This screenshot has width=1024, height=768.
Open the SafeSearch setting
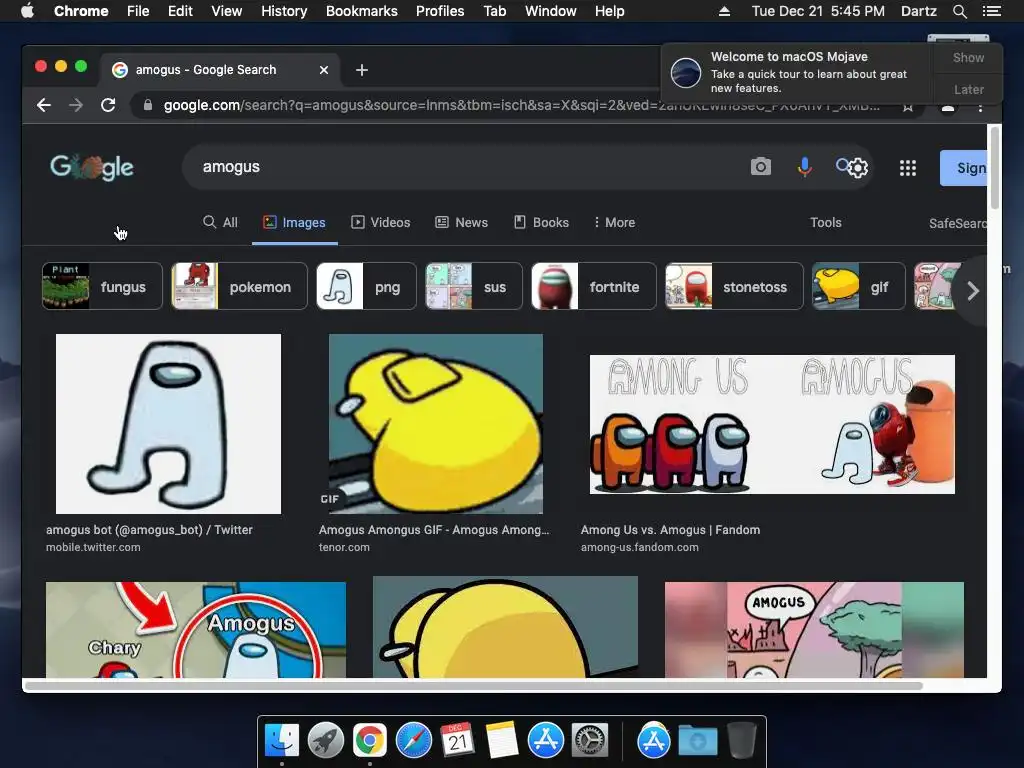(957, 223)
